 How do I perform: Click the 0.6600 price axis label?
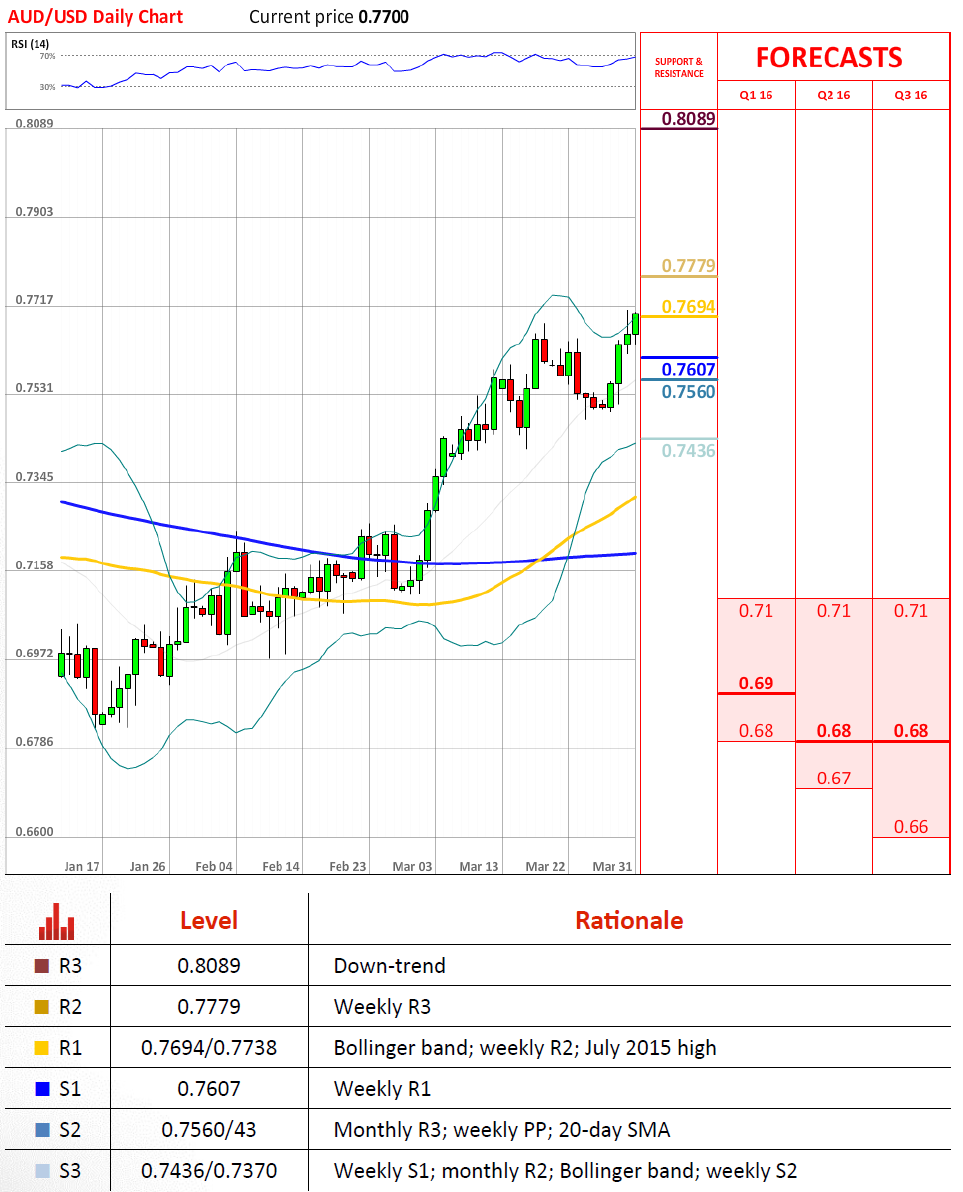34,832
